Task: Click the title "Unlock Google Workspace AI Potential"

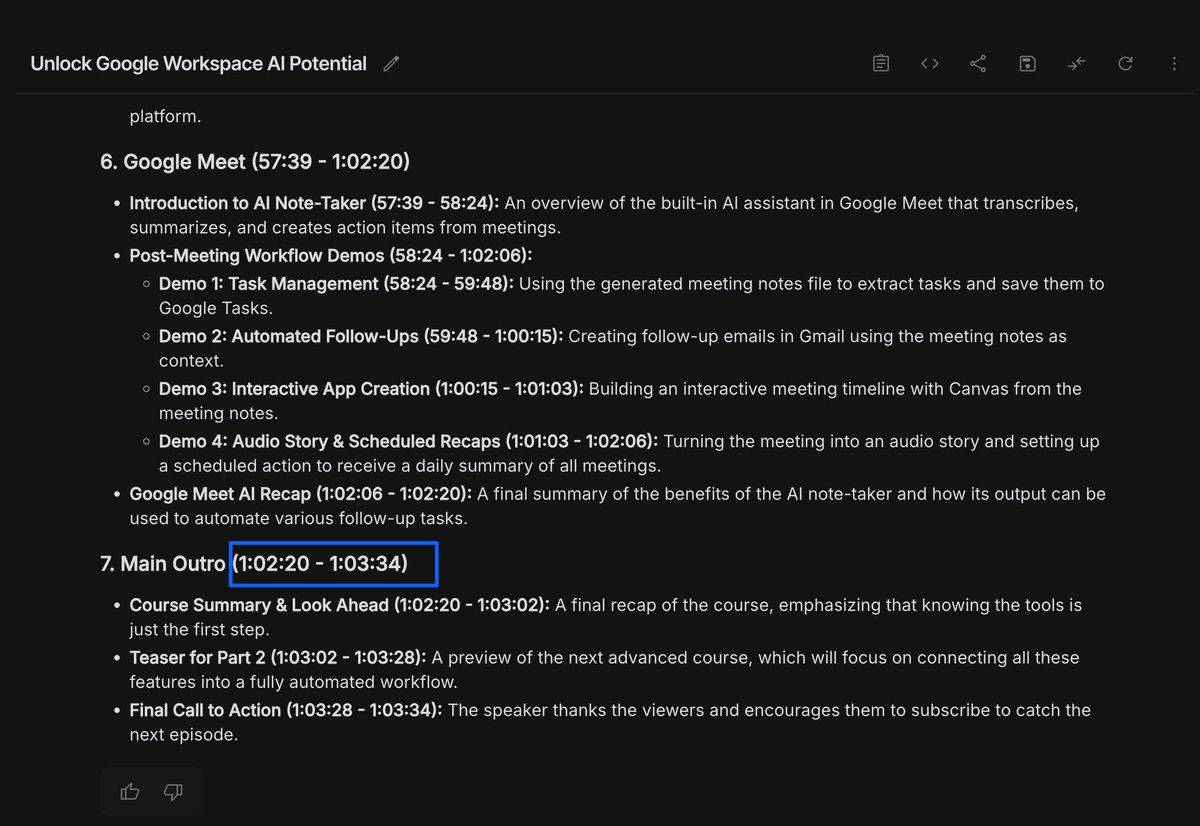Action: pos(199,64)
